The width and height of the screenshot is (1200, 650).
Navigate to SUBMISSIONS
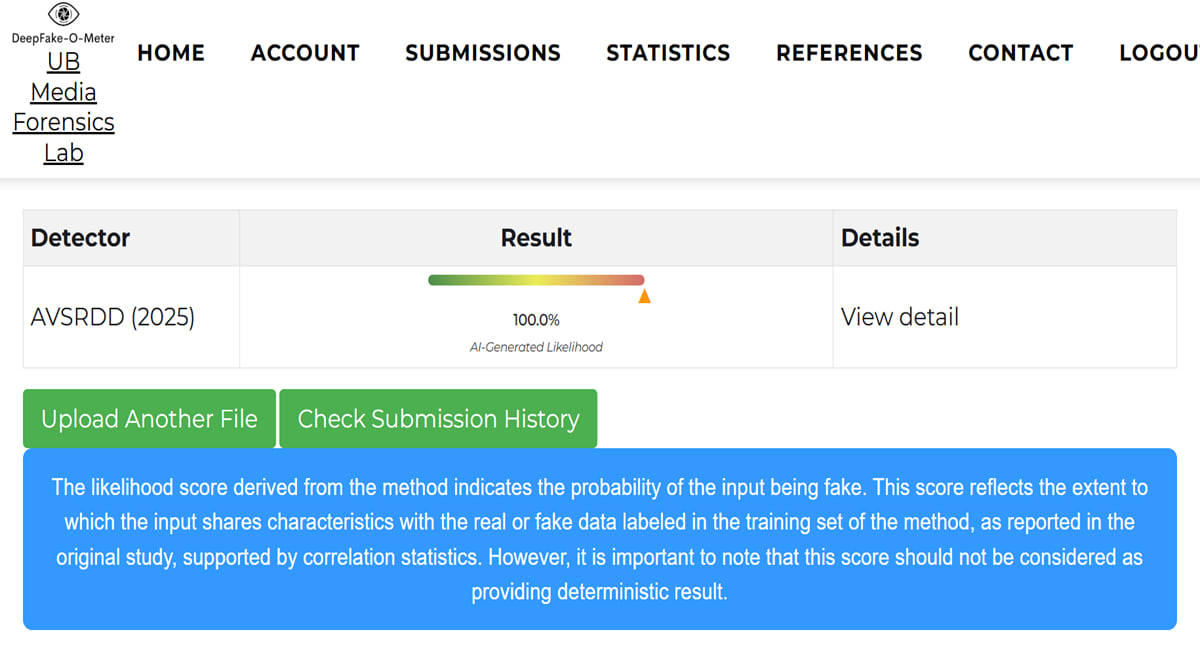(483, 53)
